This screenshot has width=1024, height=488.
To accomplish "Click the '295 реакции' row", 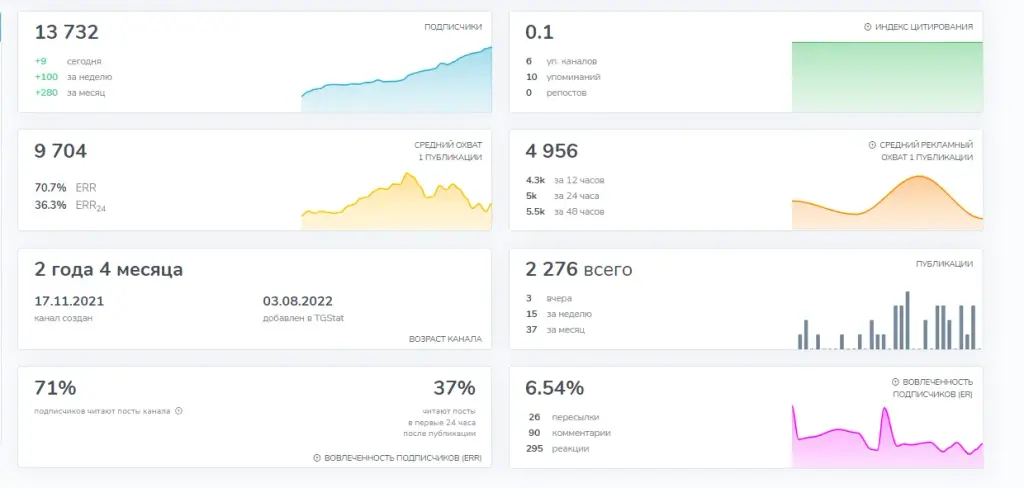I will pyautogui.click(x=557, y=449).
